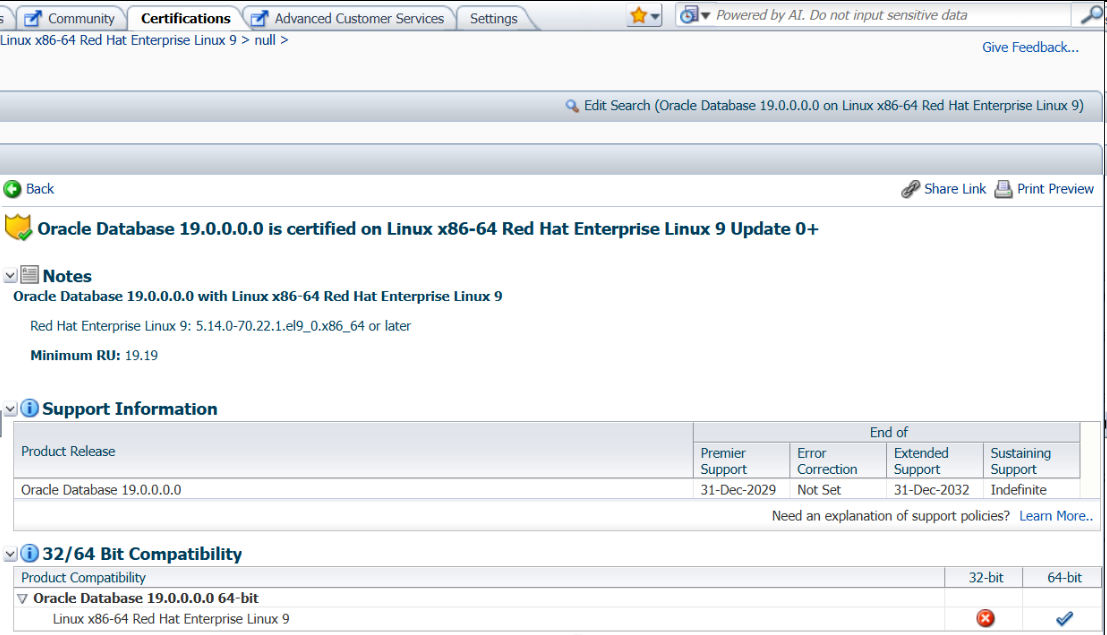Click the Error Correction column header
The image size is (1107, 635).
click(x=837, y=461)
